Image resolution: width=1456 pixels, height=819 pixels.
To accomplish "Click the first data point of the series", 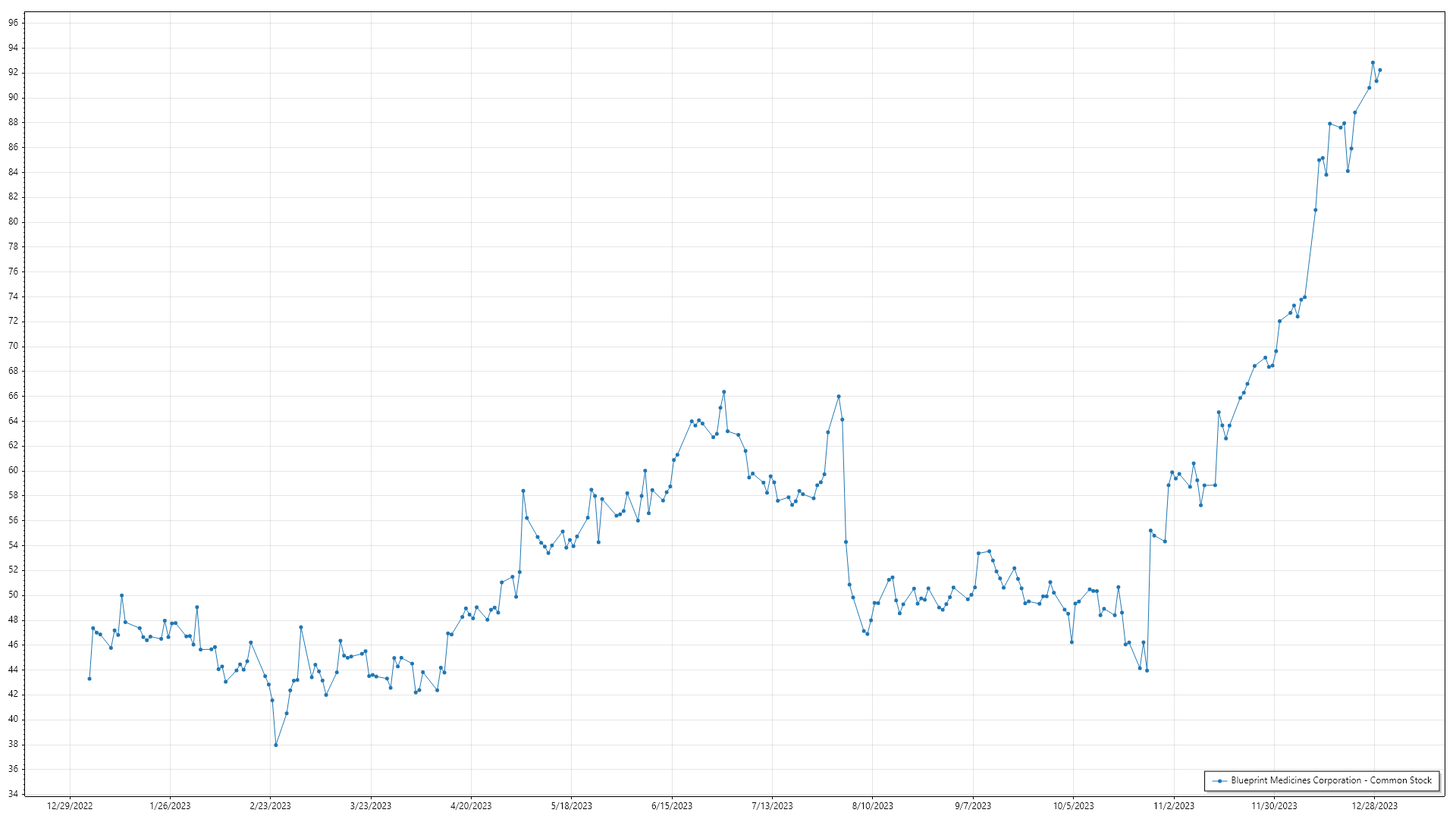I will [x=89, y=679].
